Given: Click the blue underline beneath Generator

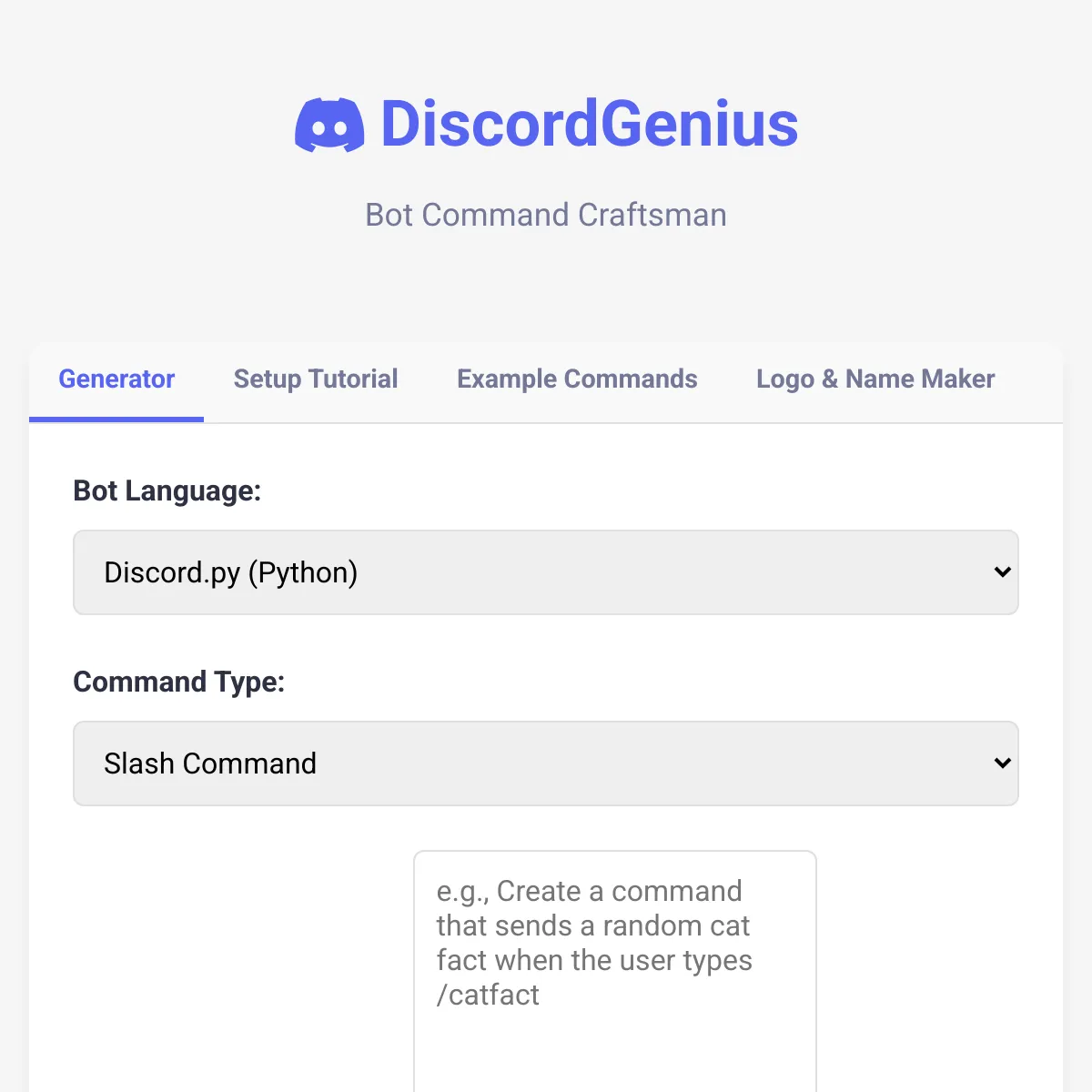Looking at the screenshot, I should (x=116, y=420).
